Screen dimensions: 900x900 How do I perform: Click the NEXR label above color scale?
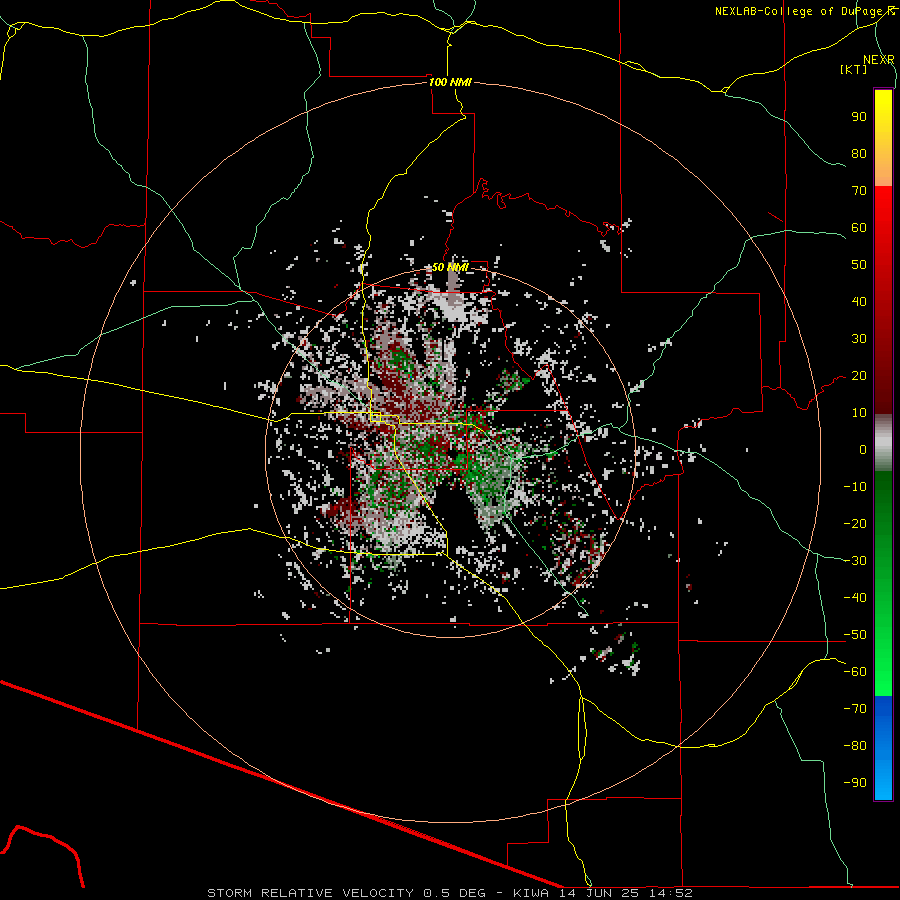879,60
